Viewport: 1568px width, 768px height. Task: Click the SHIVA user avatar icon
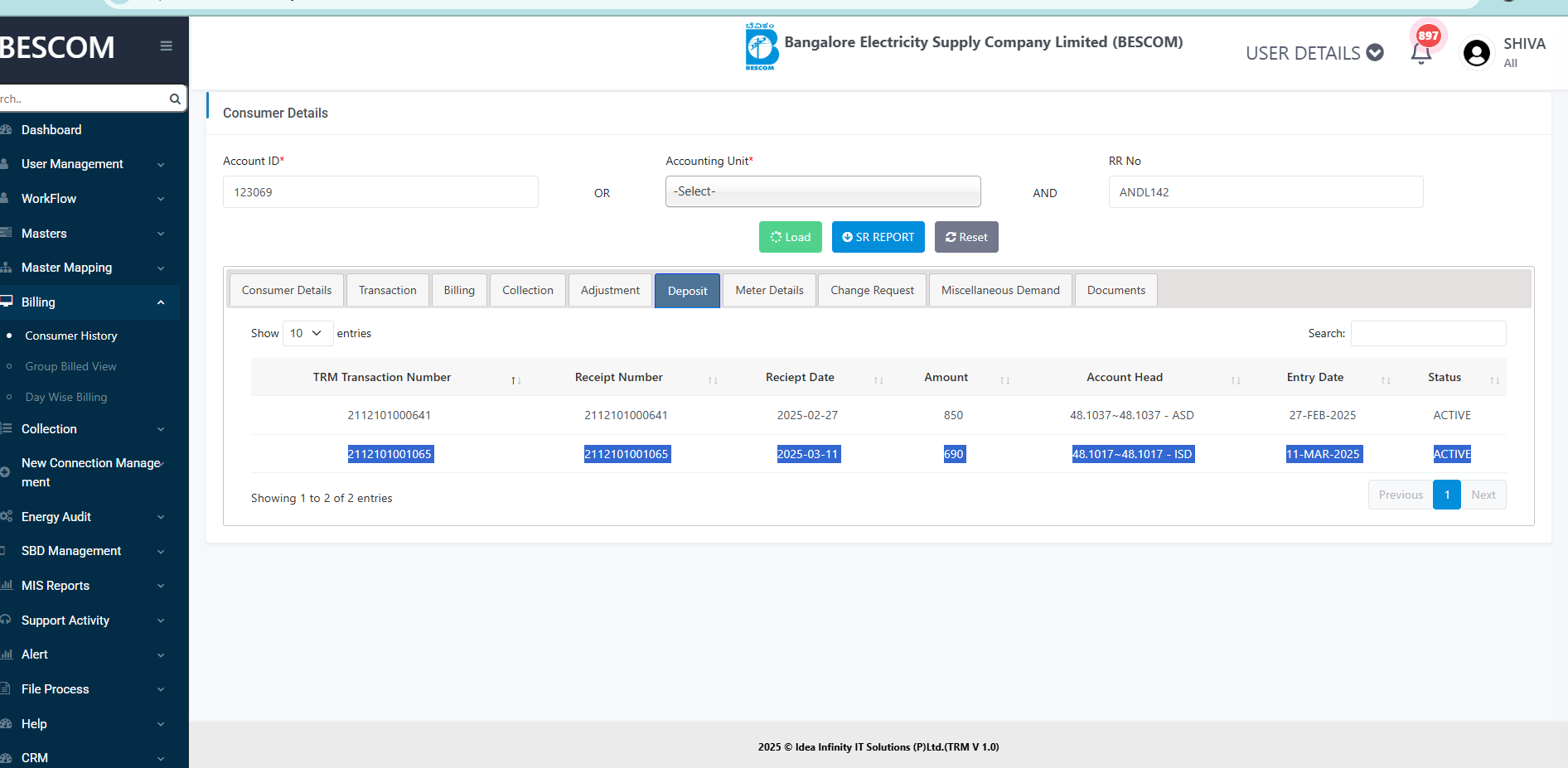pyautogui.click(x=1476, y=53)
